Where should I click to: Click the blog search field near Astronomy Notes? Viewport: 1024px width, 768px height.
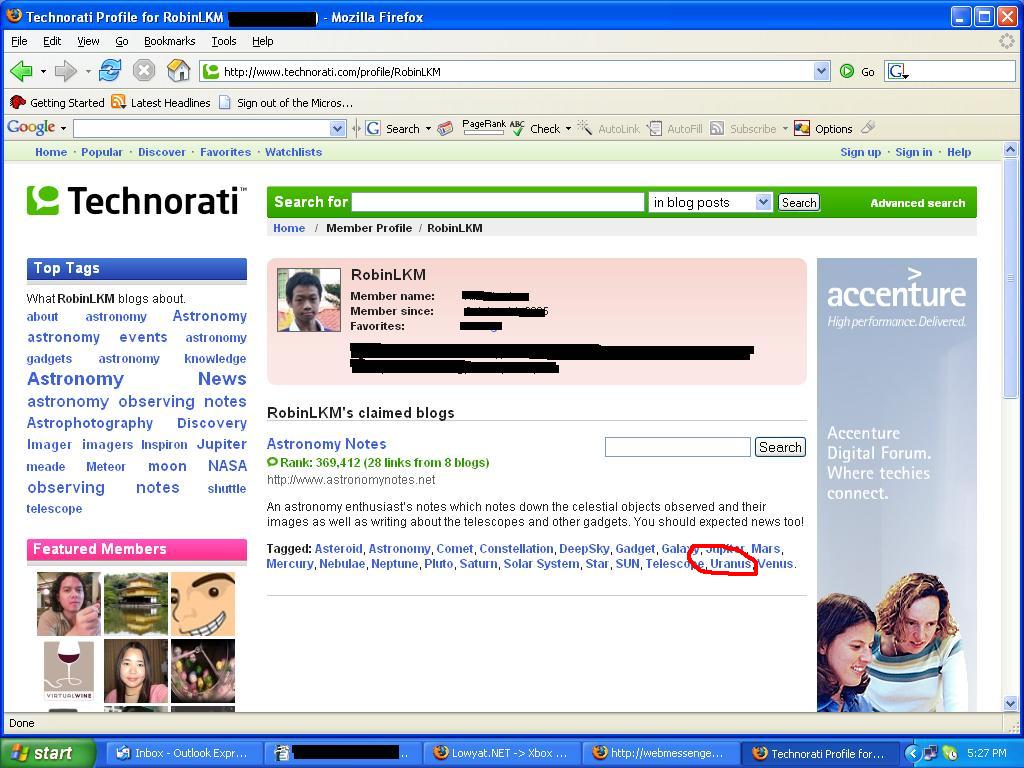(x=677, y=447)
